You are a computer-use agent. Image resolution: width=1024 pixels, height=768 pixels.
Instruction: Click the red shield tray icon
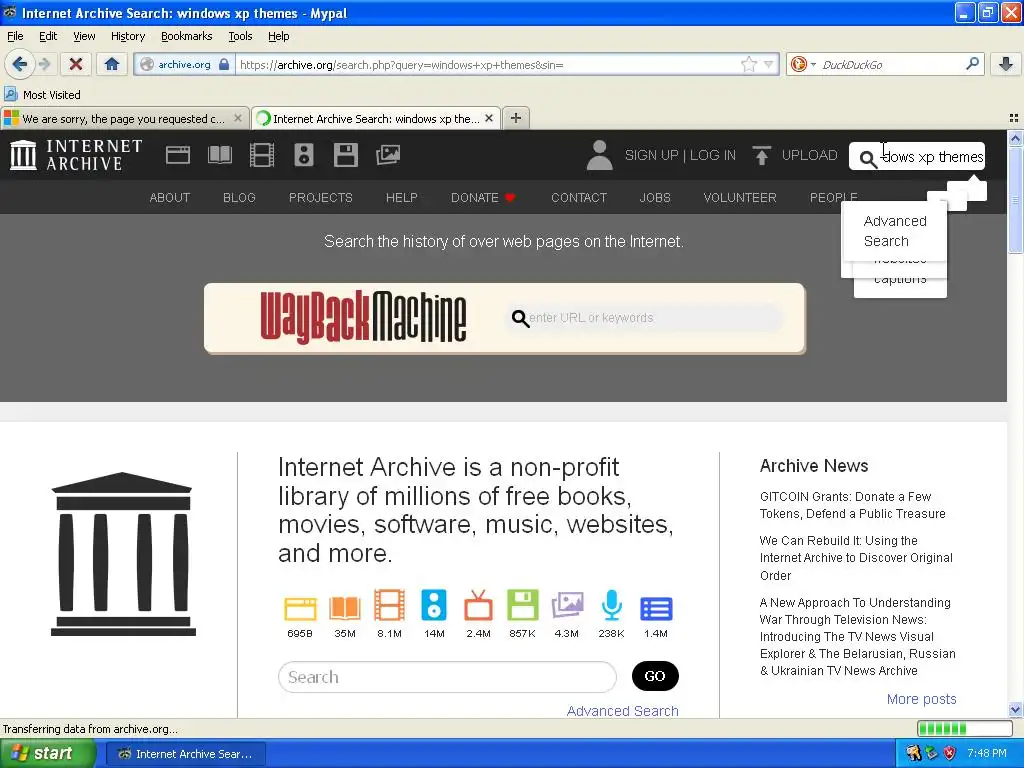(950, 753)
